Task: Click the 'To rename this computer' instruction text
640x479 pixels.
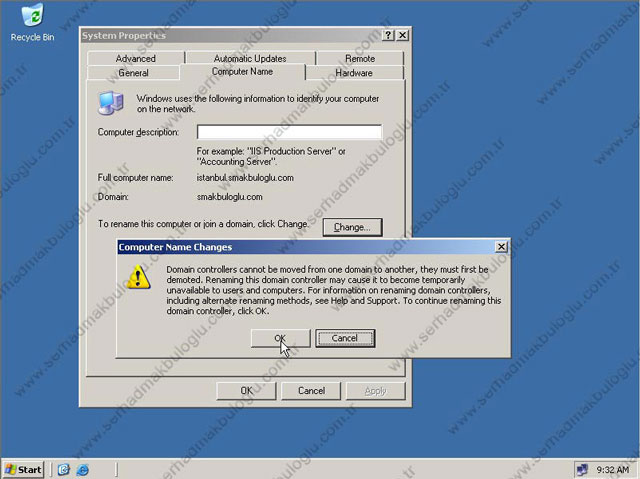Action: (x=203, y=224)
